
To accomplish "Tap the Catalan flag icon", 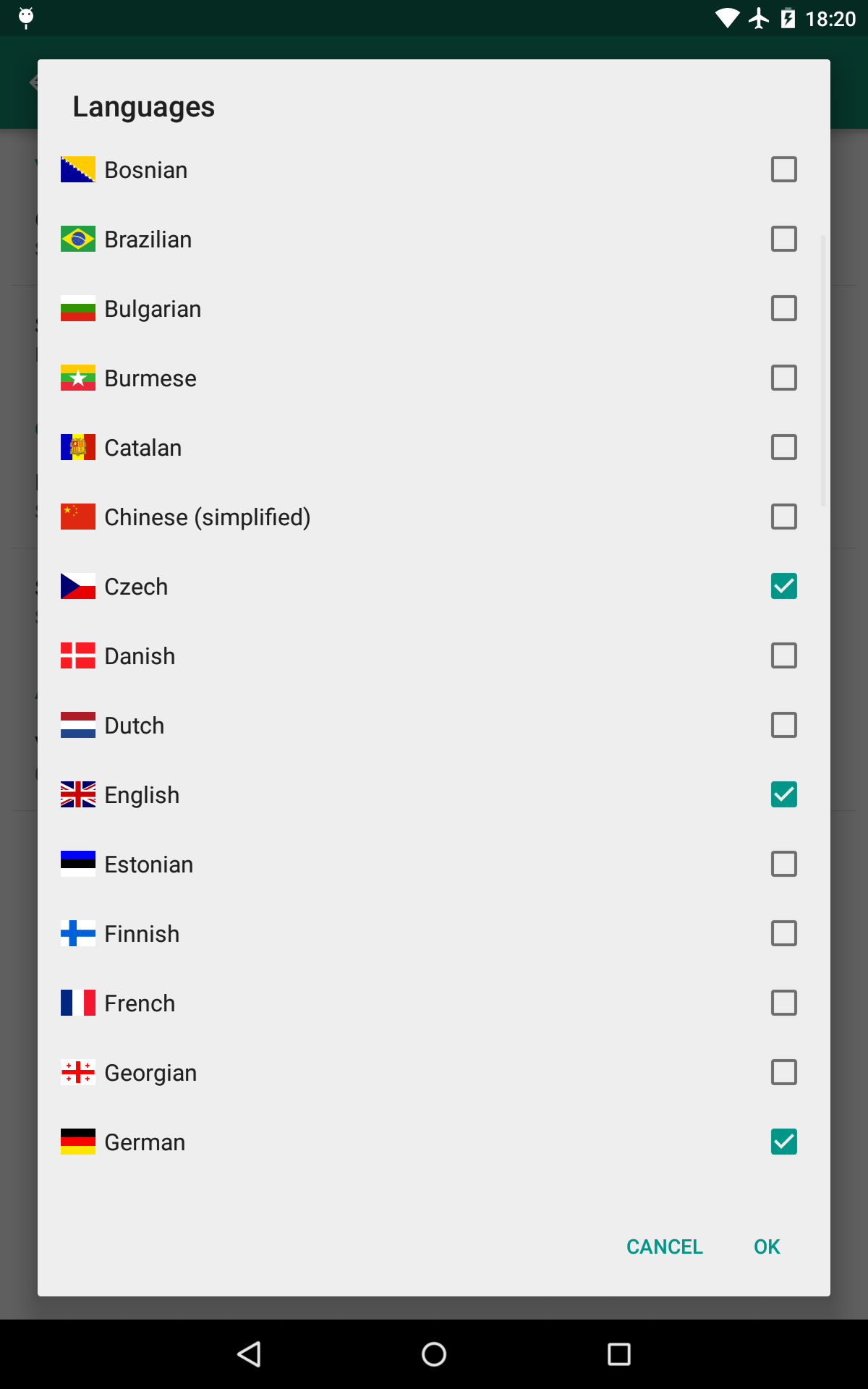I will tap(78, 447).
